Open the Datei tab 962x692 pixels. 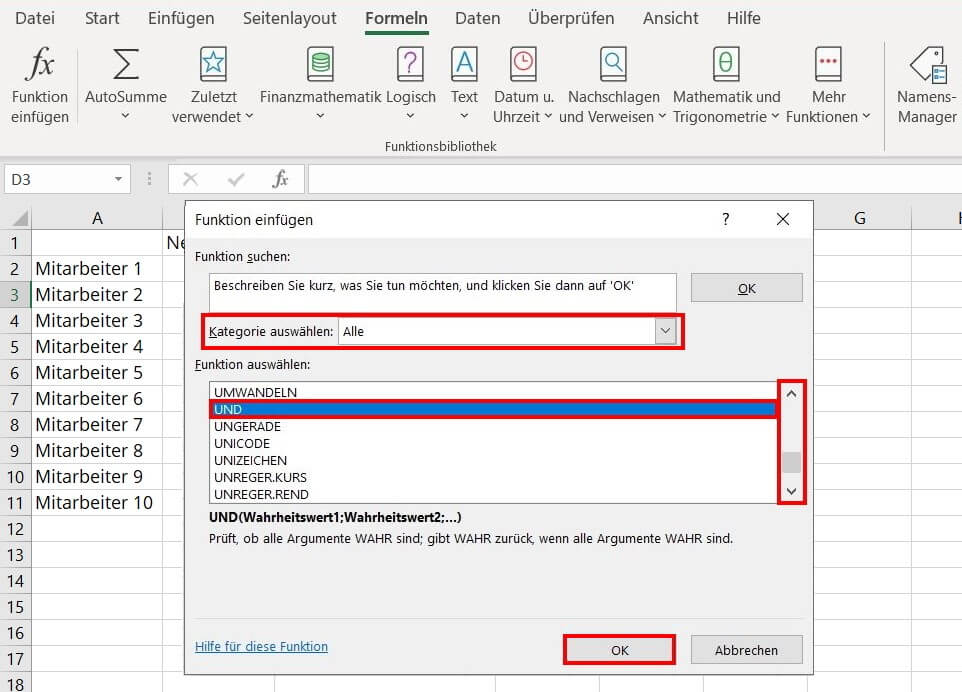(x=35, y=18)
